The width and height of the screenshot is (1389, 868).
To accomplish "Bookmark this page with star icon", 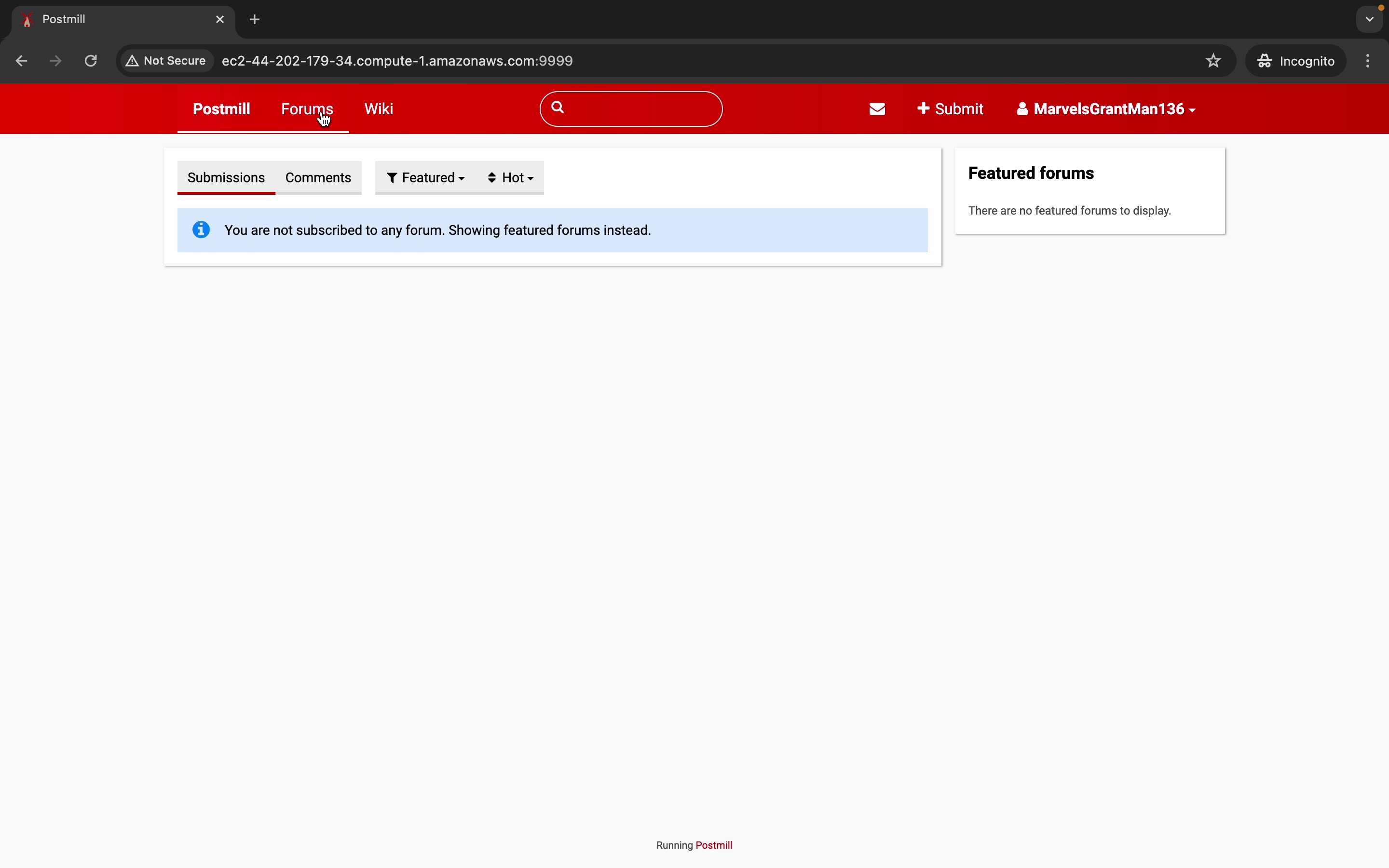I will (x=1213, y=61).
